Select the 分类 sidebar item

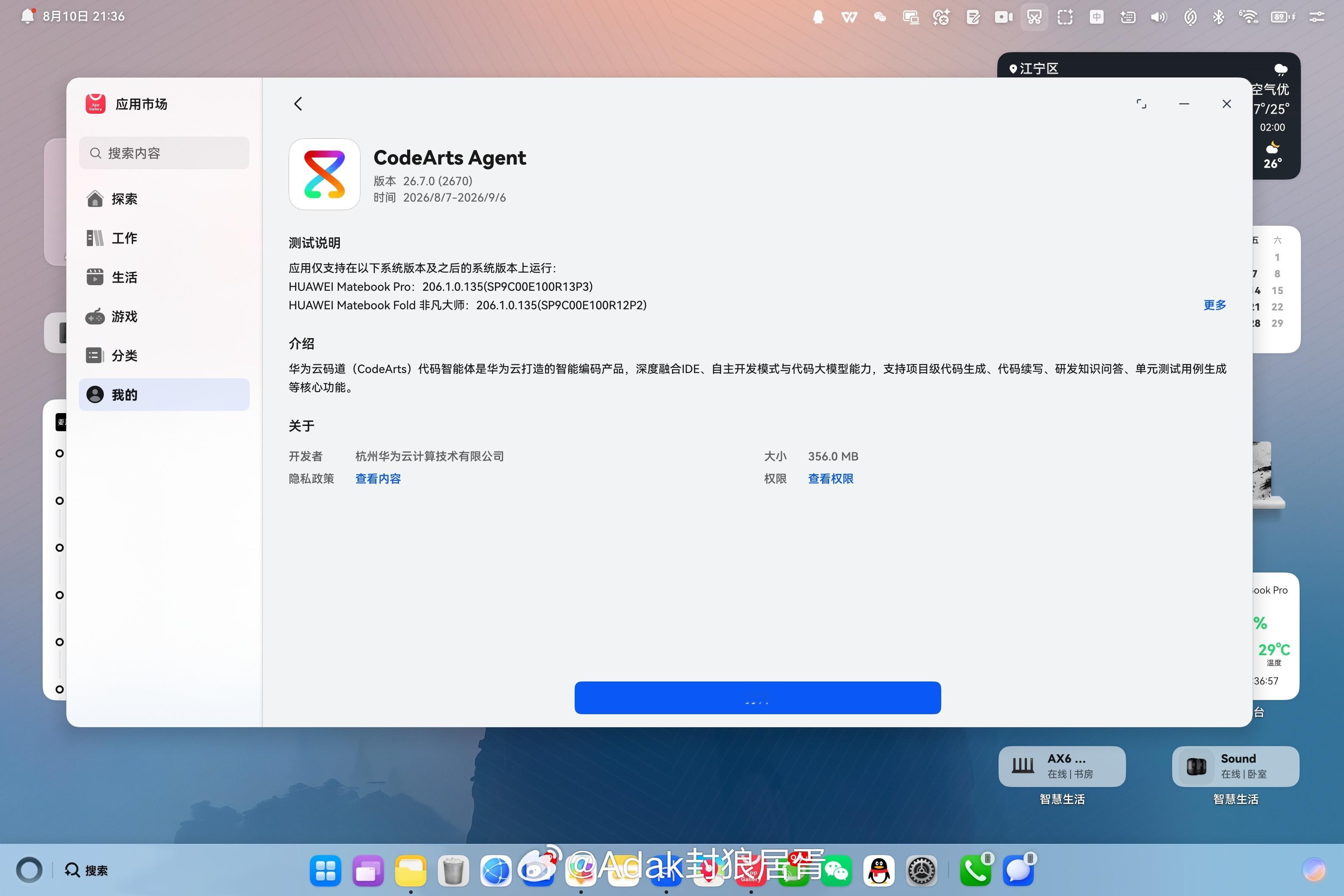pos(164,355)
